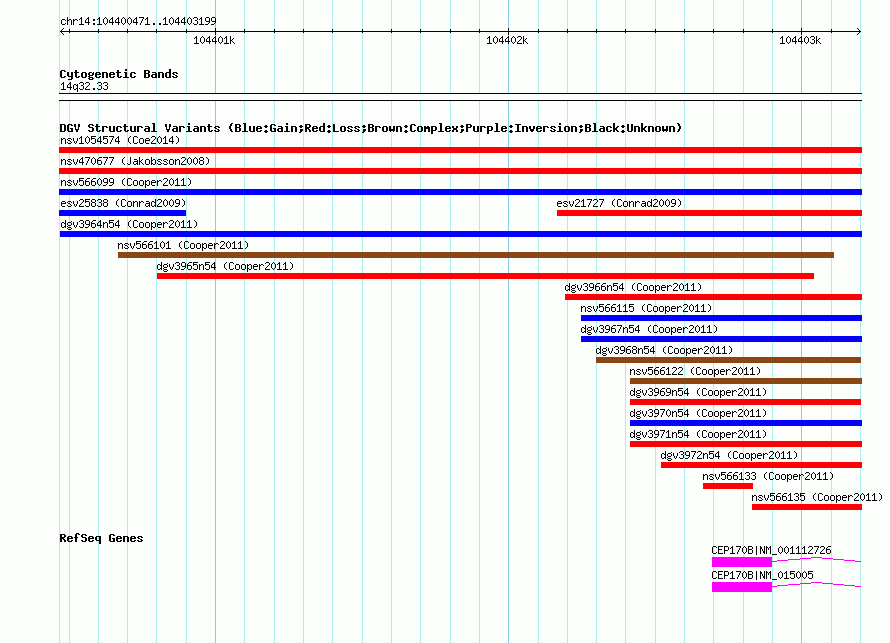Viewport: 890px width, 643px height.
Task: Select nsv566135 (Cooper2011) label
Action: [x=817, y=497]
